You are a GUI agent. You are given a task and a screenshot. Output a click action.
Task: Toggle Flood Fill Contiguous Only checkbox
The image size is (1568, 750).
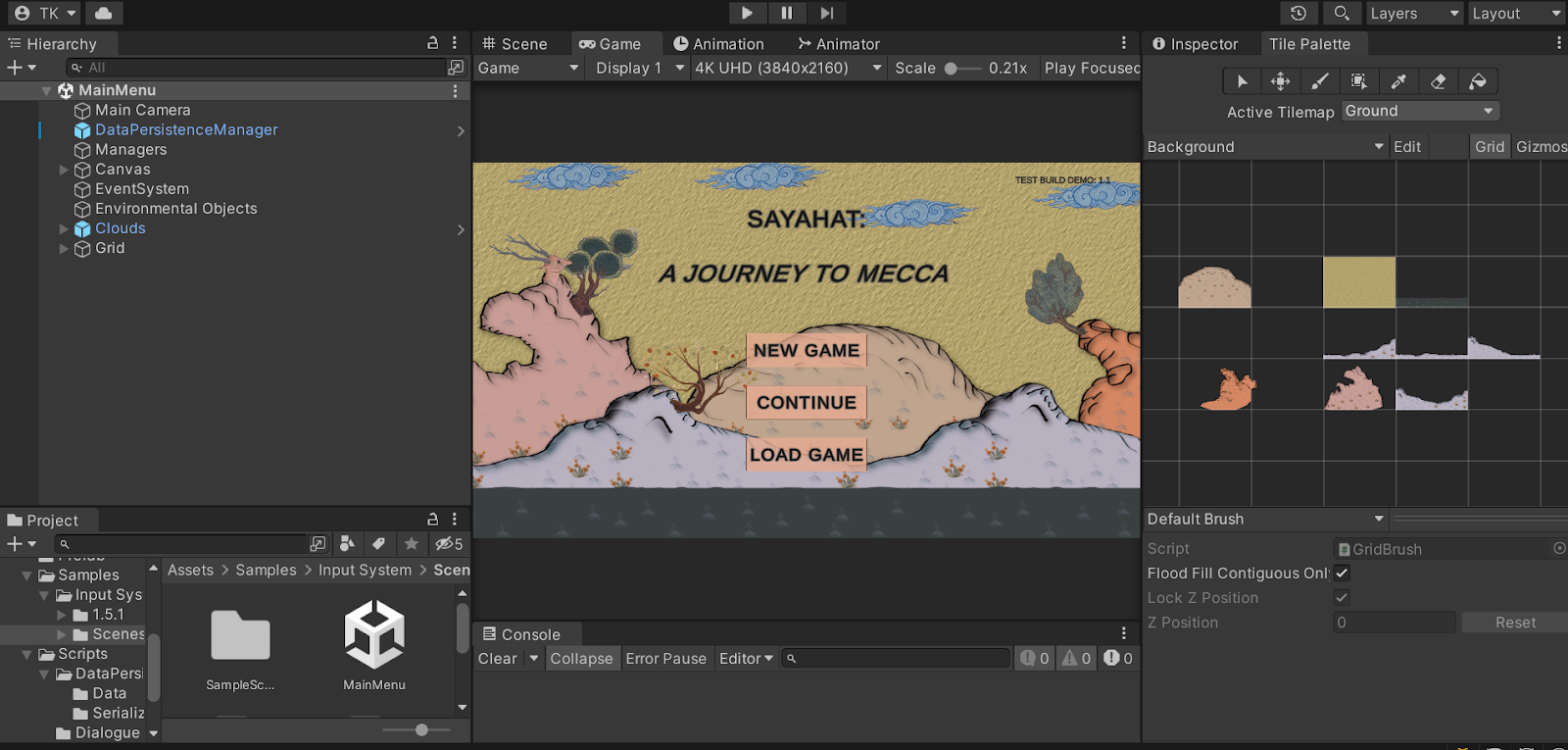tap(1342, 573)
